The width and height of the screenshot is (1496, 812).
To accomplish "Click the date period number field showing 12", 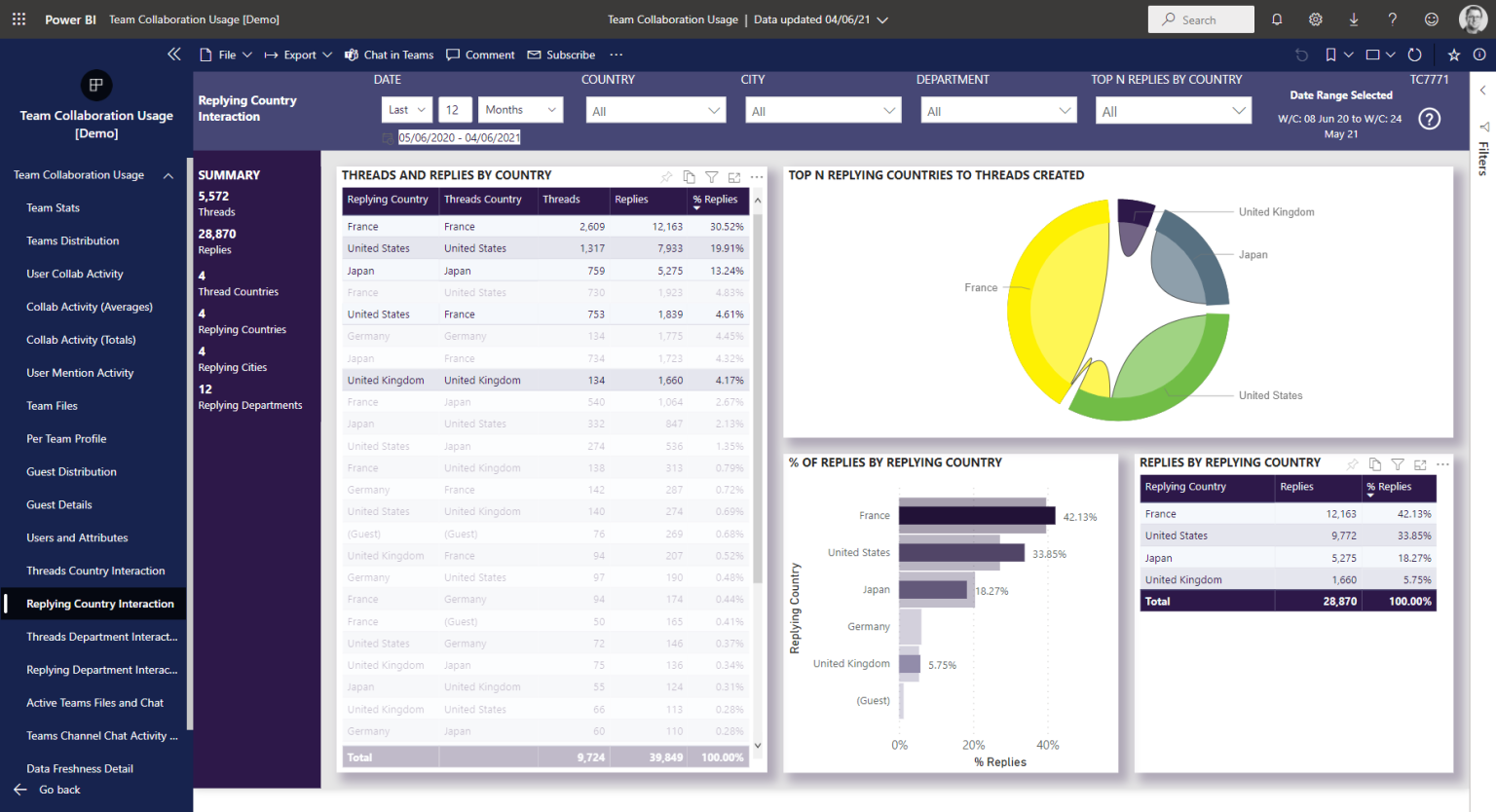I will 455,110.
